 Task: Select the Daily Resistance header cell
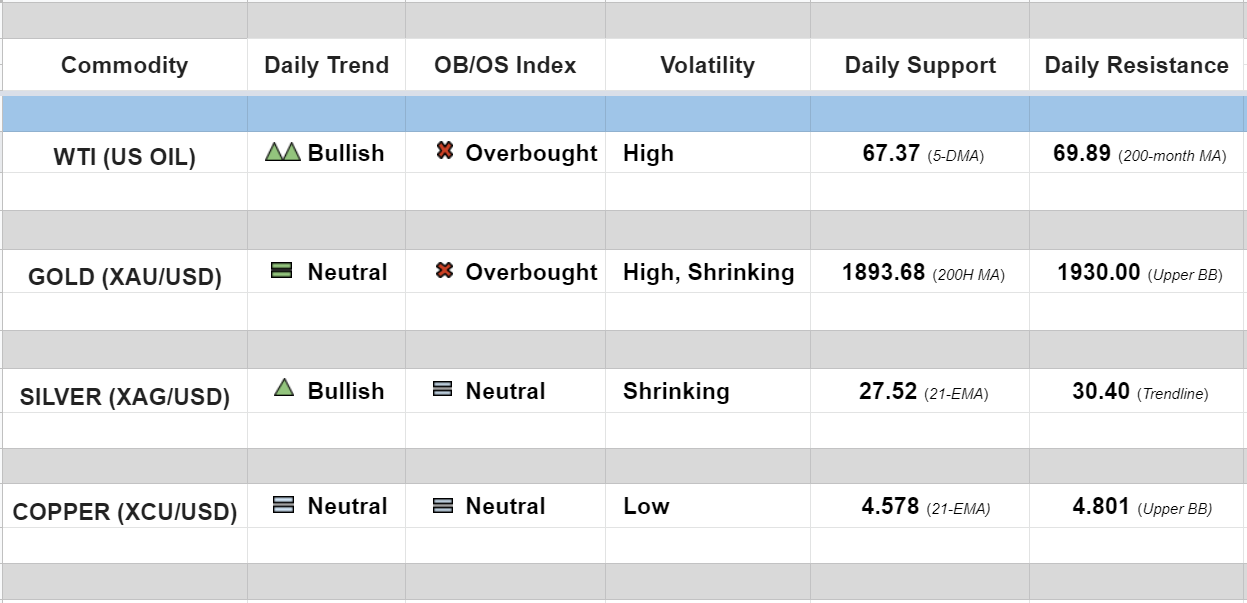1137,66
